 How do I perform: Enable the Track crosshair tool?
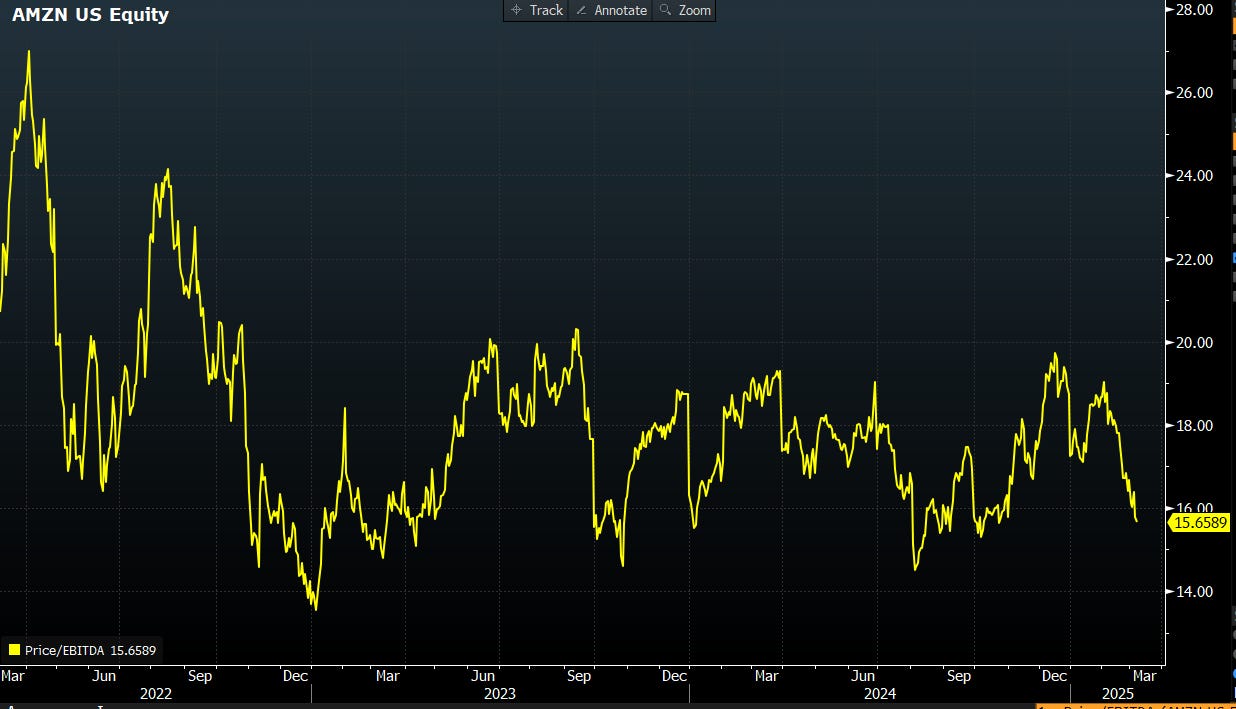tap(536, 10)
